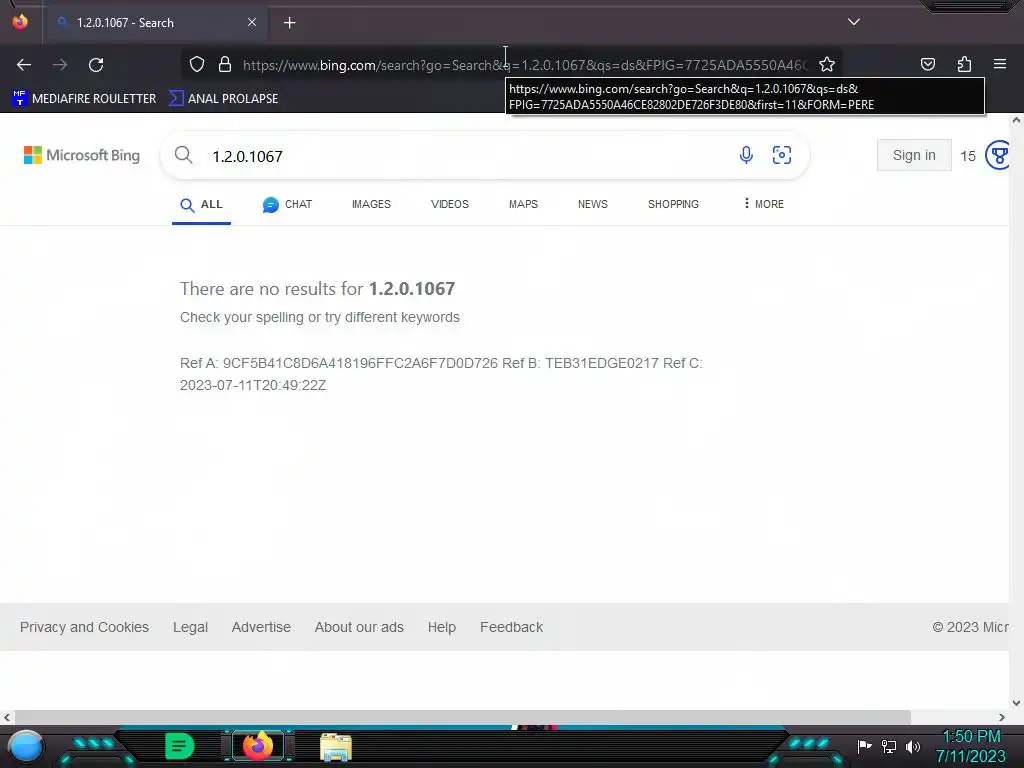Open the Rewards trophy icon
This screenshot has width=1024, height=768.
tap(997, 155)
